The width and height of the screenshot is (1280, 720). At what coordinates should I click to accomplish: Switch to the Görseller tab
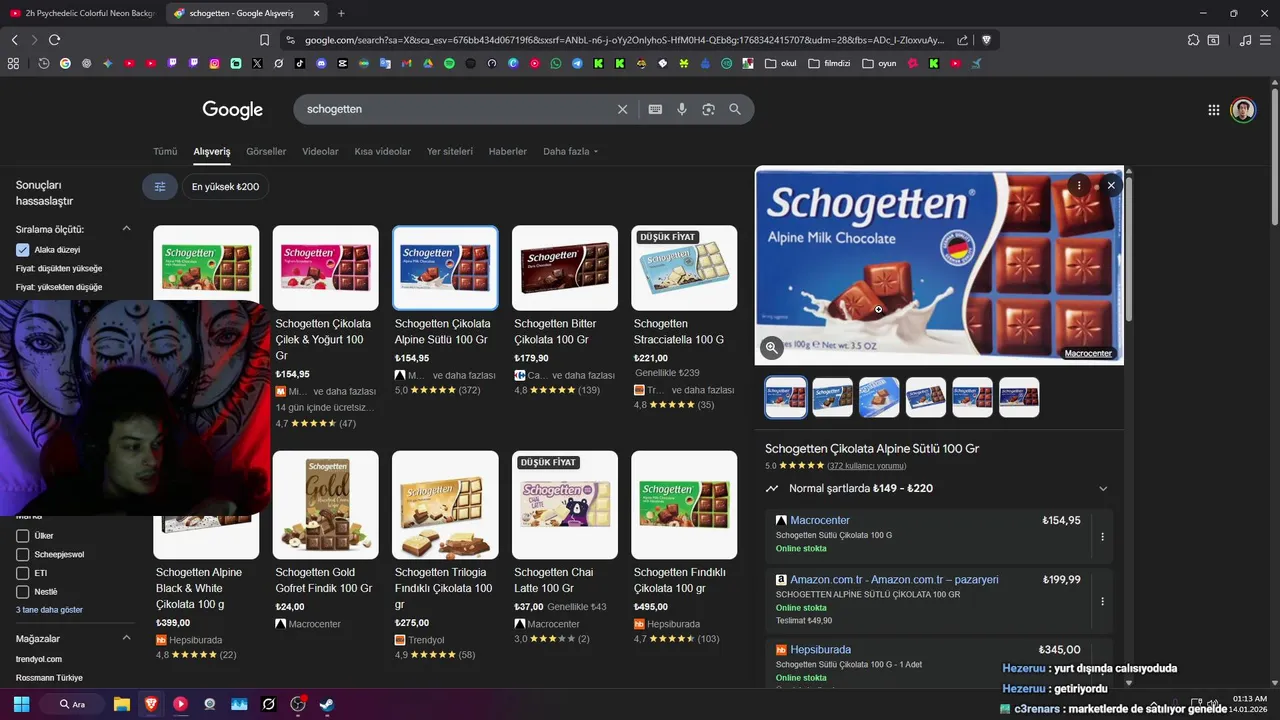pyautogui.click(x=266, y=152)
